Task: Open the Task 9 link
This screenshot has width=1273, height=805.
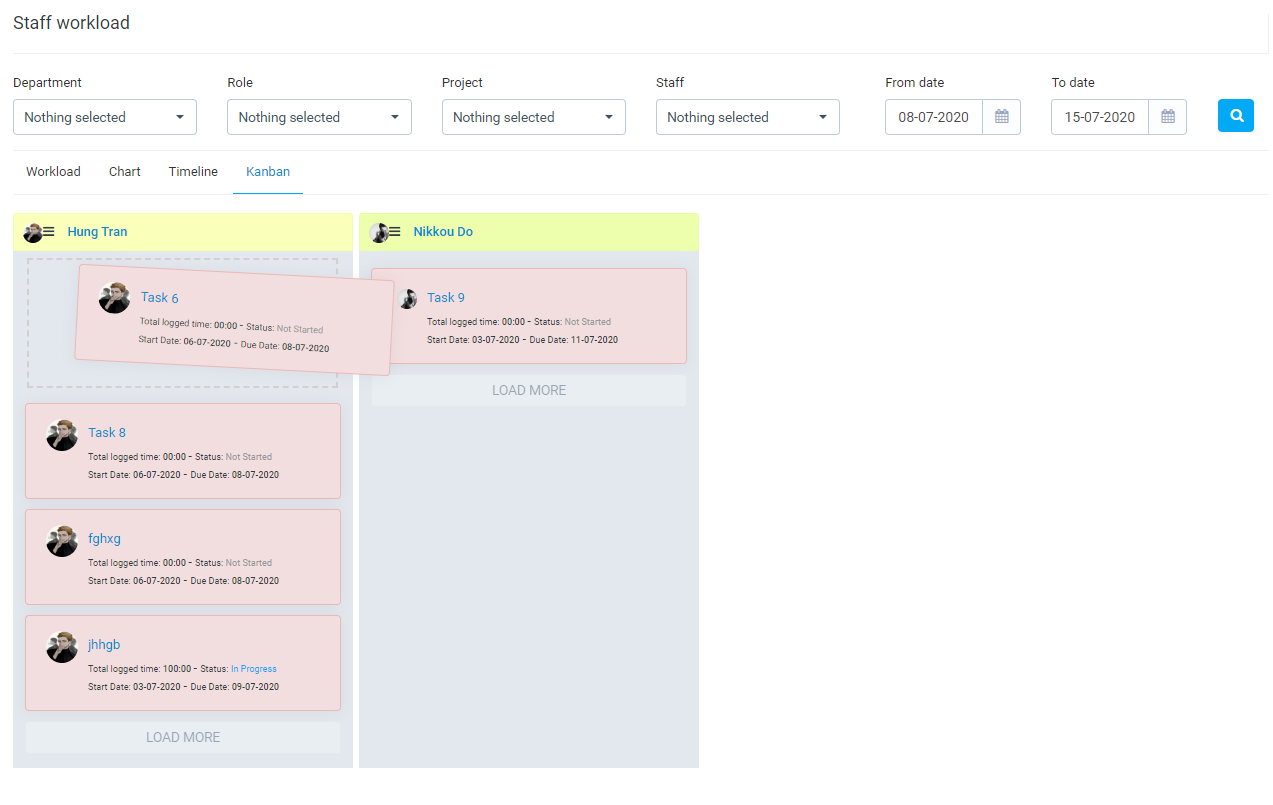Action: coord(446,297)
